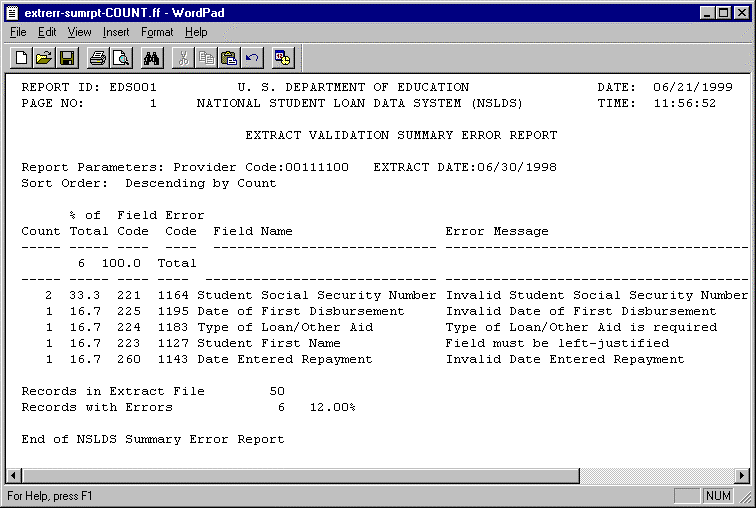Click the Copy icon in the toolbar
Viewport: 756px width, 508px height.
pos(206,58)
